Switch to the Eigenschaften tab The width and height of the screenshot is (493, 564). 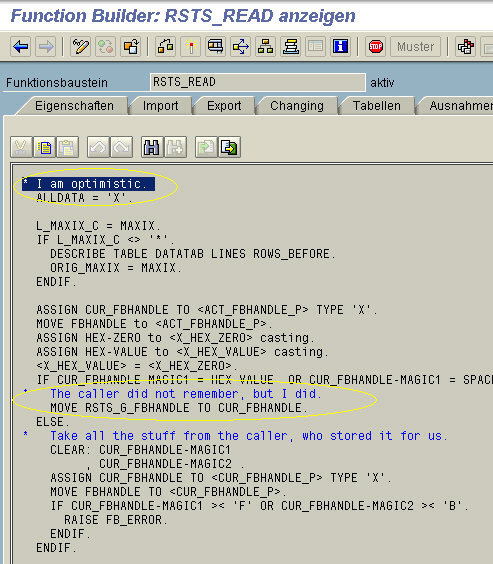click(74, 106)
